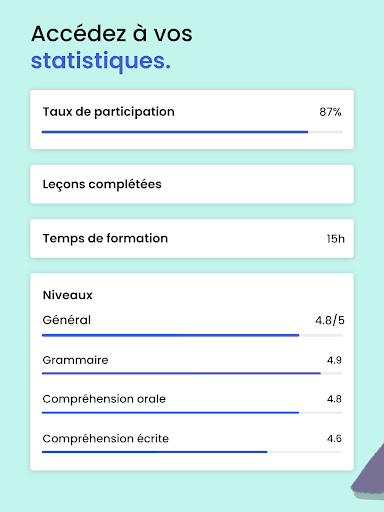384x512 pixels.
Task: Select the Grammaire level row
Action: click(192, 365)
